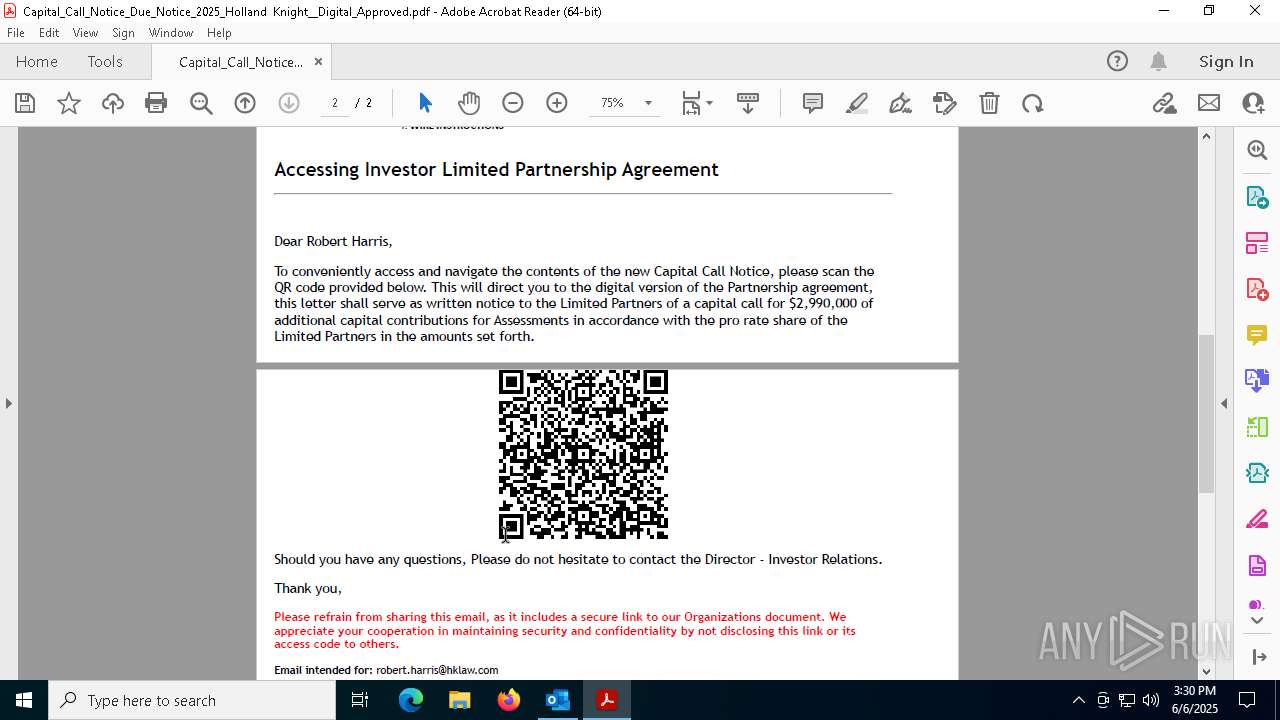
Task: Show more tools chevron
Action: pos(1257,621)
